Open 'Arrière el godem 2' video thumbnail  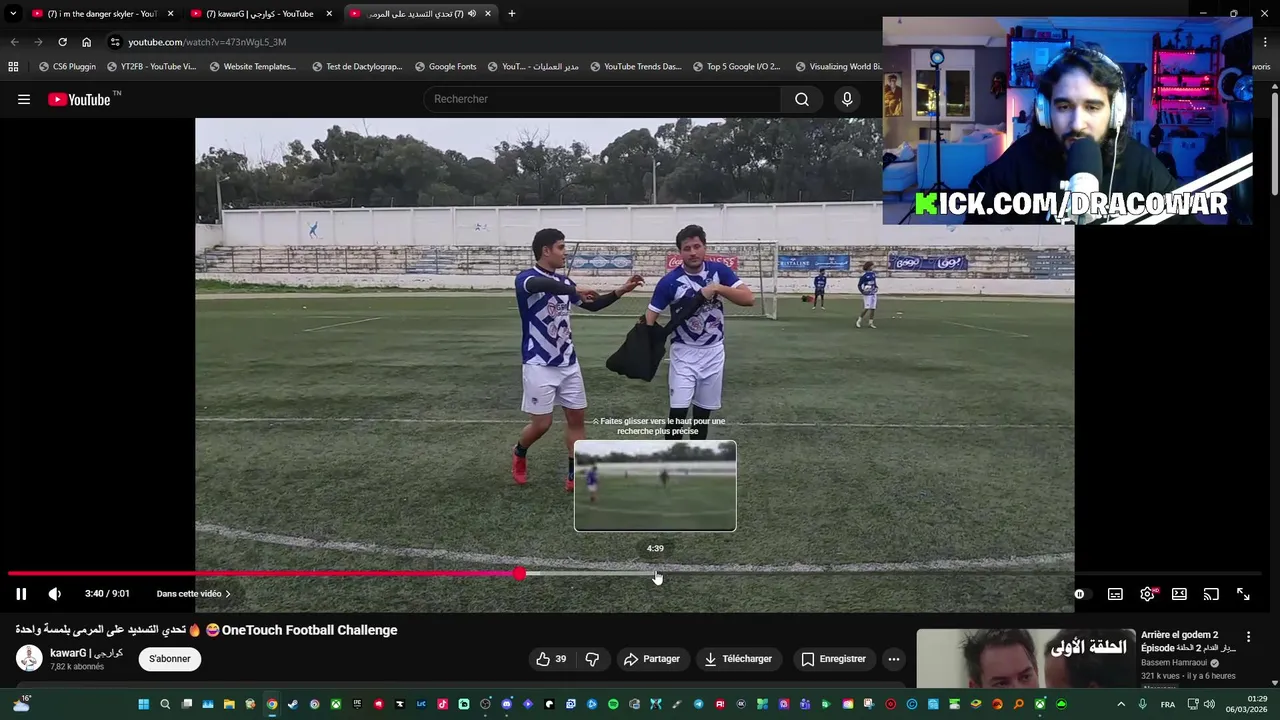[x=1026, y=658]
